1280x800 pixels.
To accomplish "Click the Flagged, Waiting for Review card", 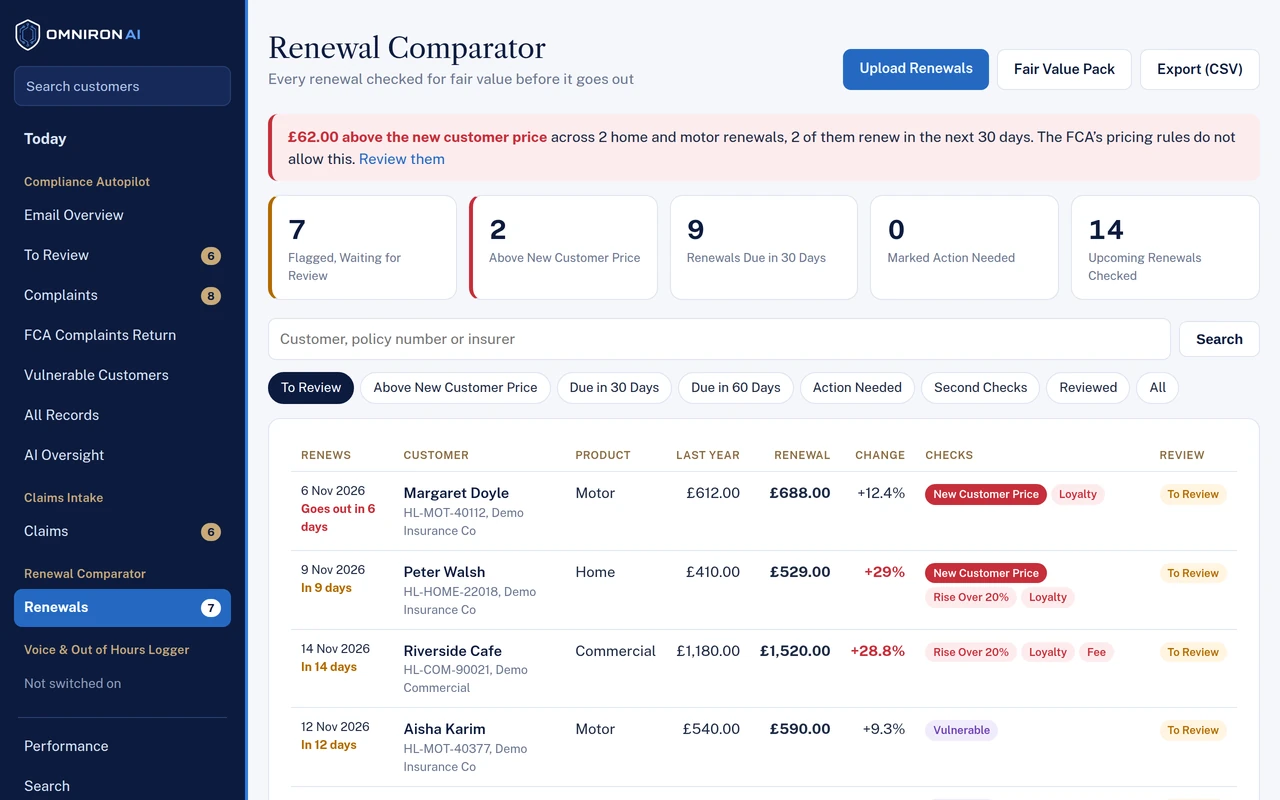I will coord(362,247).
